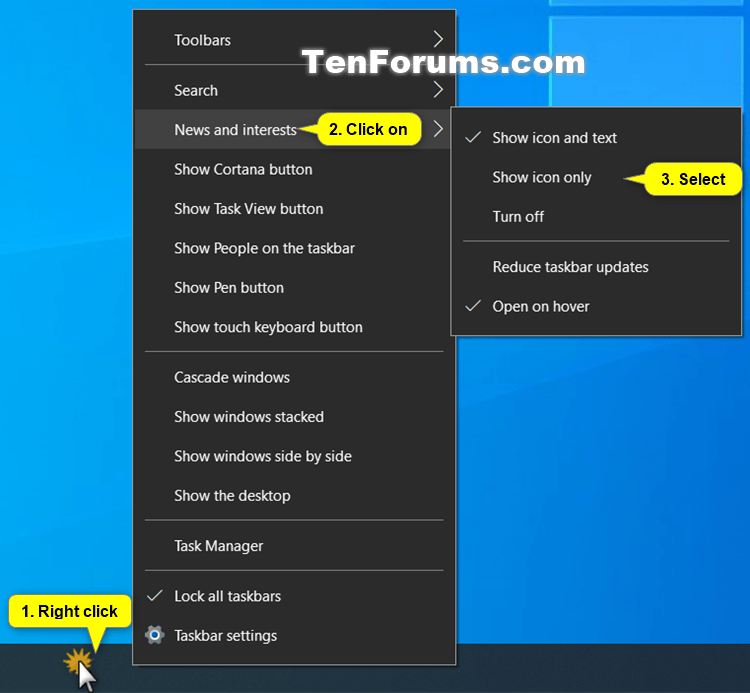Enable Show touch keyboard button
This screenshot has width=750, height=693.
(294, 327)
